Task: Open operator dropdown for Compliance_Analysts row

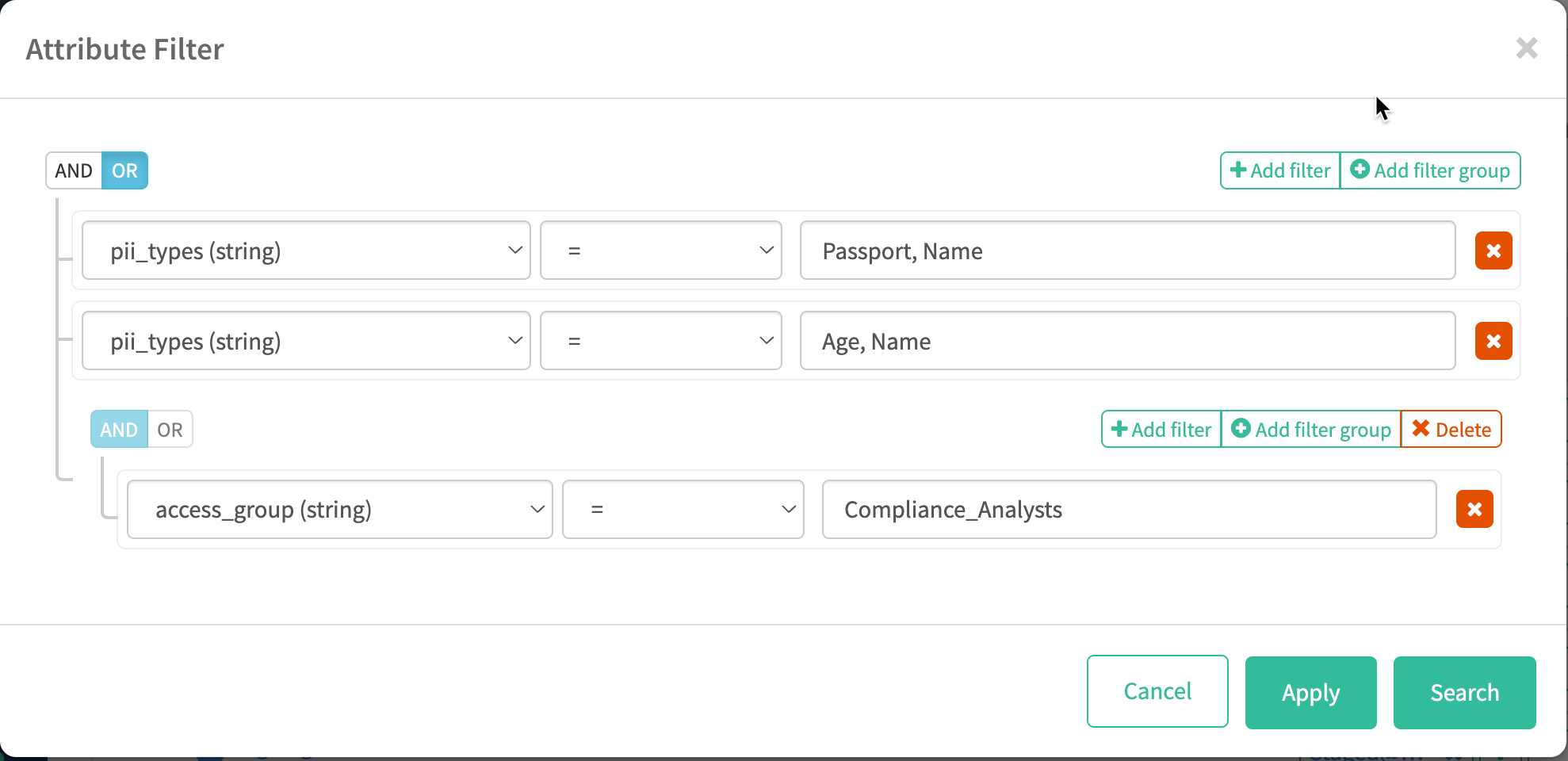Action: (683, 509)
